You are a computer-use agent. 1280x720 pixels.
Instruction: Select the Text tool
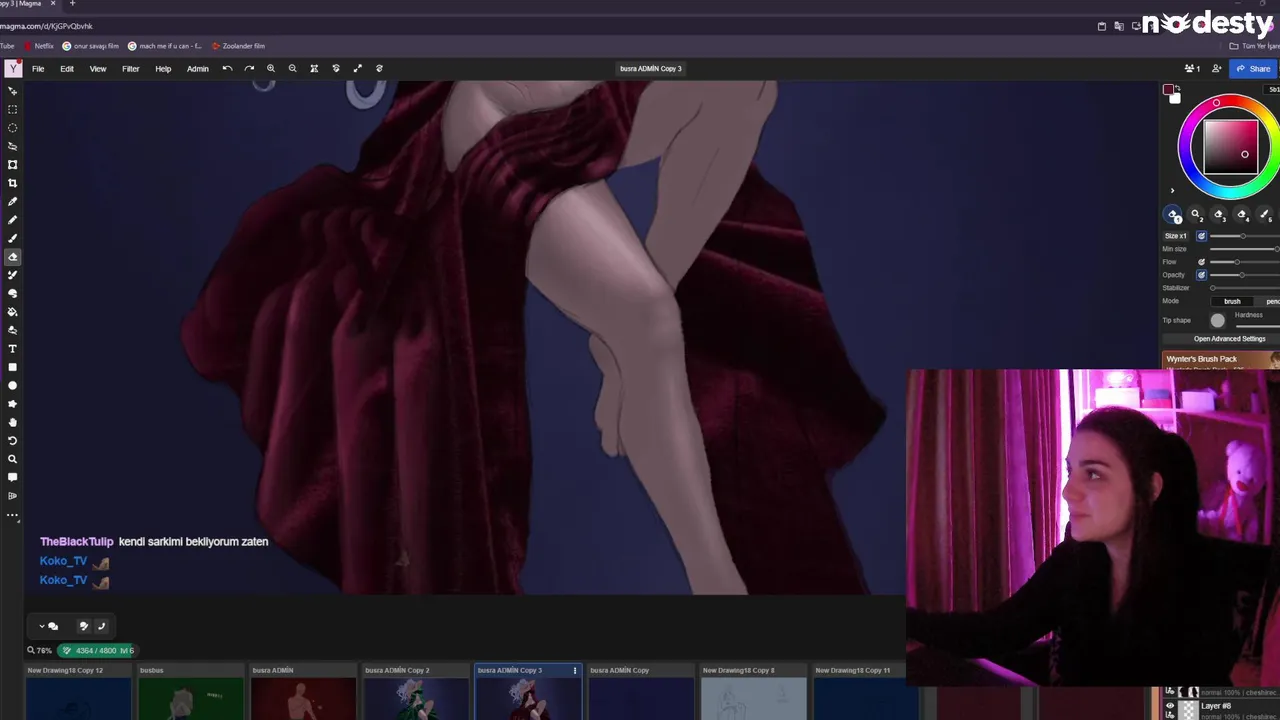click(13, 349)
